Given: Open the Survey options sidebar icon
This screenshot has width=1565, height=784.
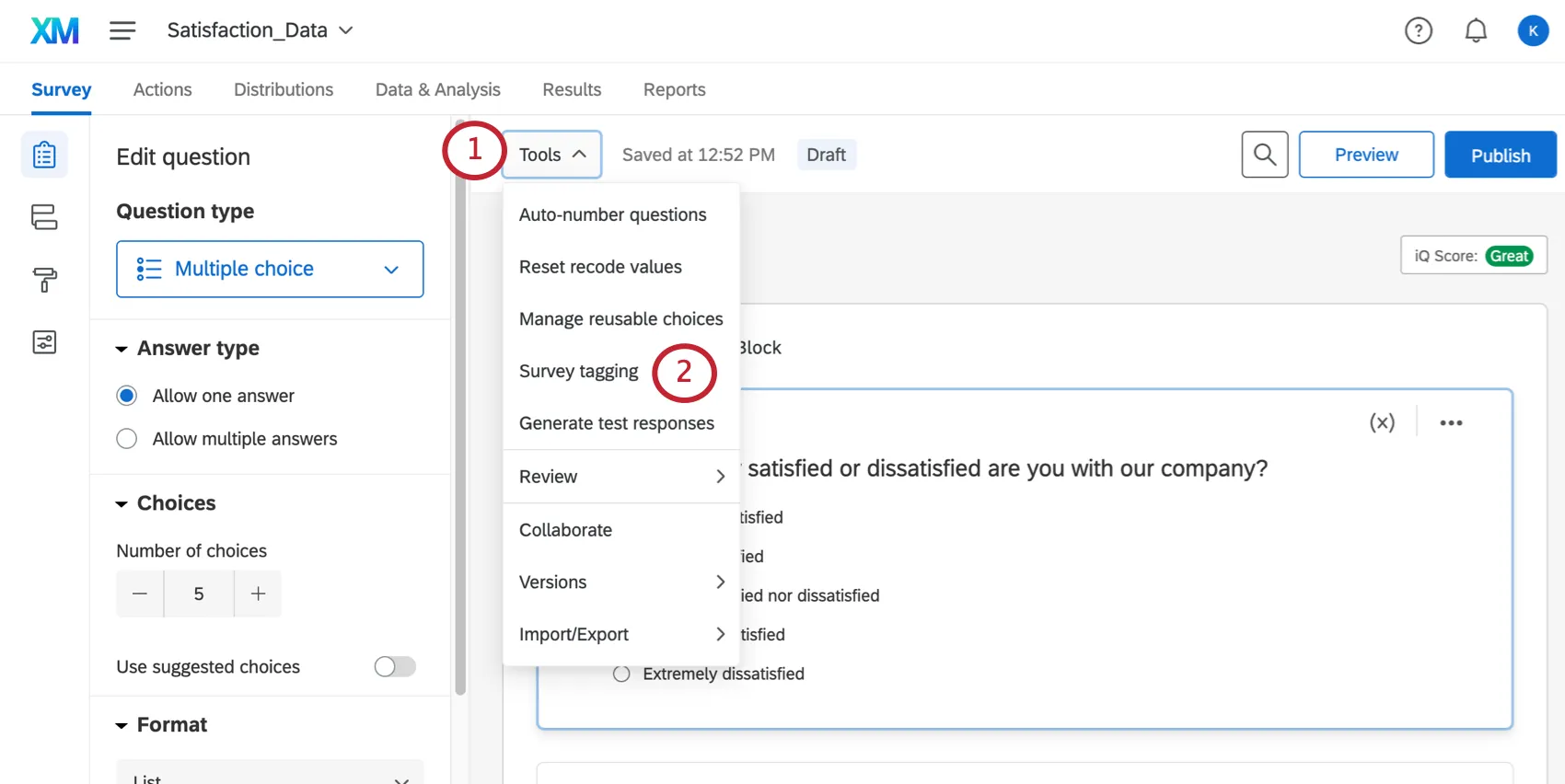Looking at the screenshot, I should (x=44, y=342).
